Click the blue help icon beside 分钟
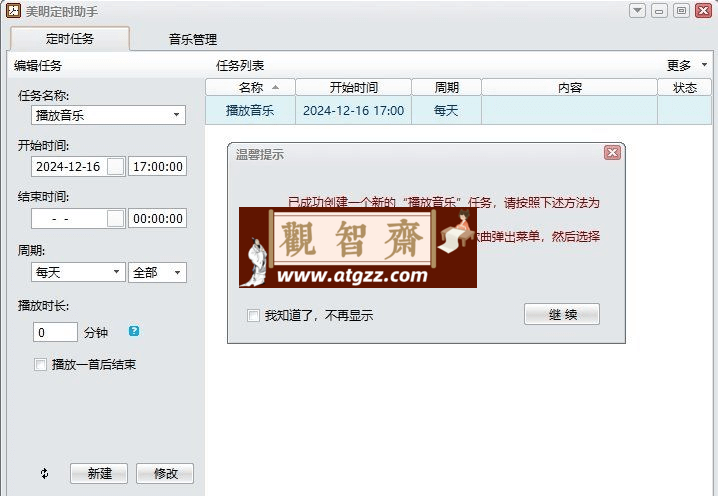 [x=134, y=331]
